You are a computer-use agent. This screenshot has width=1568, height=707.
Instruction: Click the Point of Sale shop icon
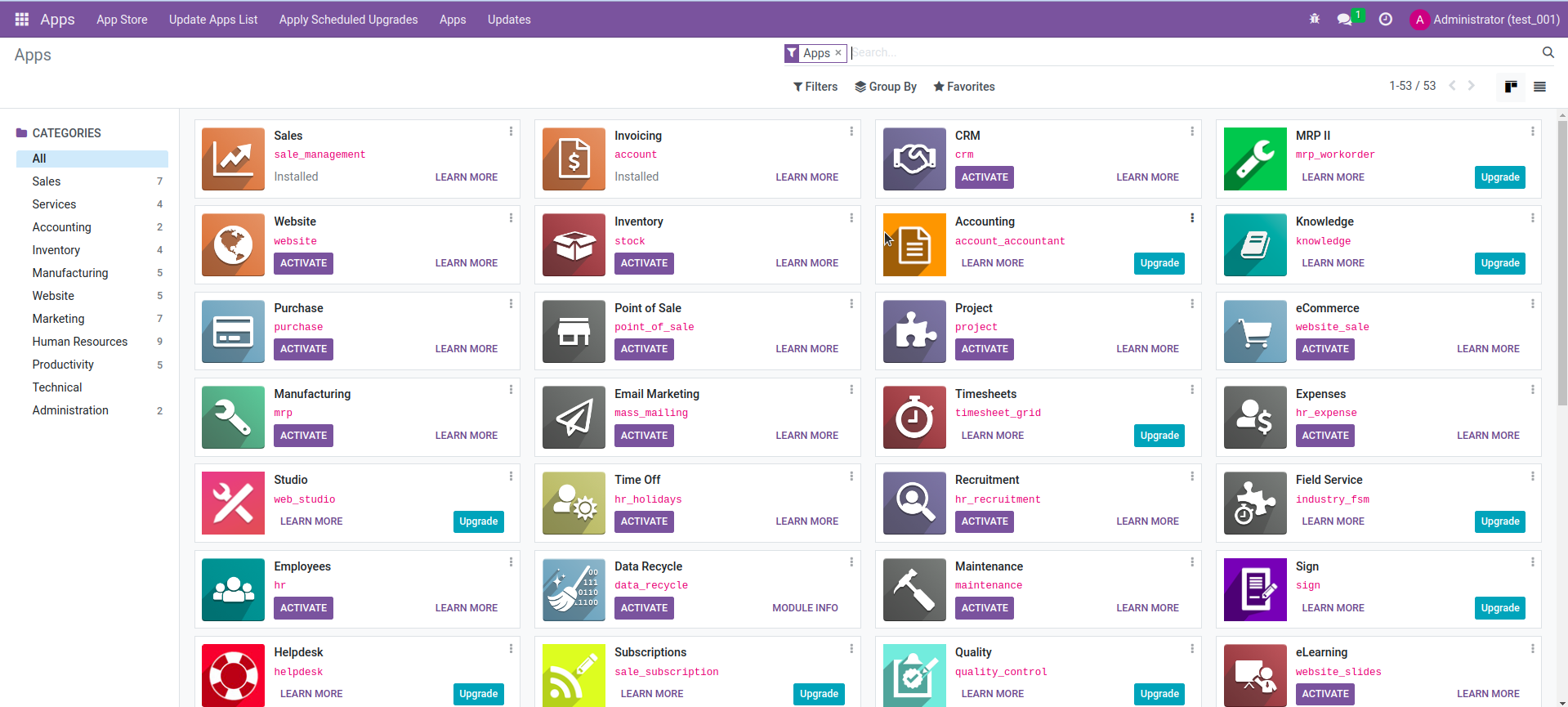[574, 331]
